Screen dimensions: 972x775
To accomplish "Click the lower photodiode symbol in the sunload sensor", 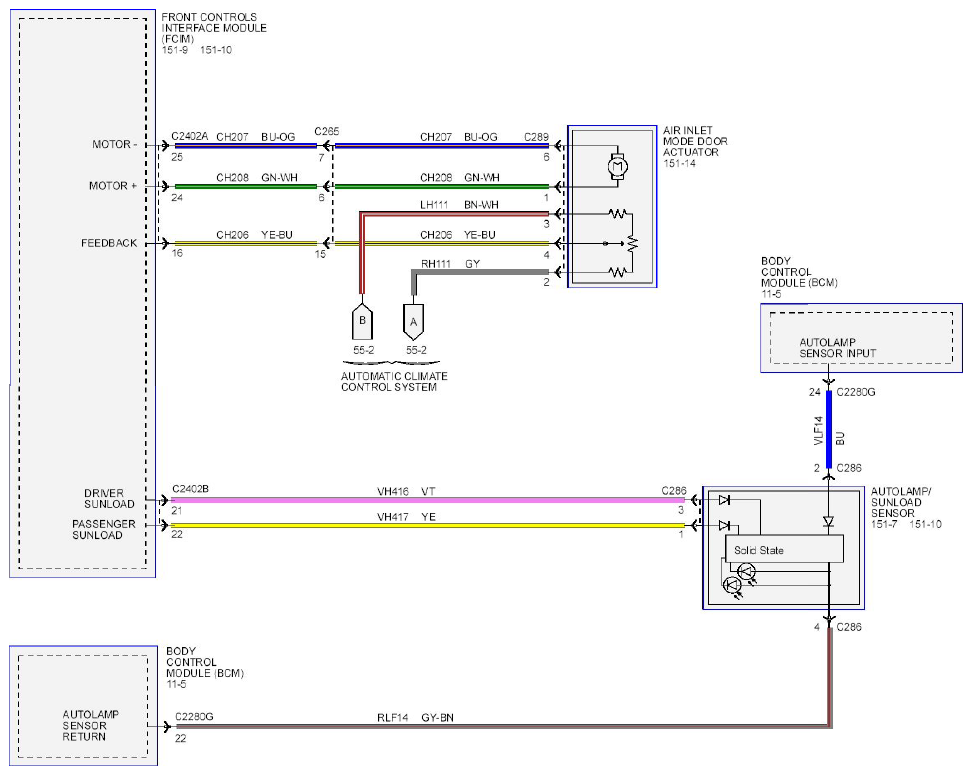I will [x=733, y=585].
